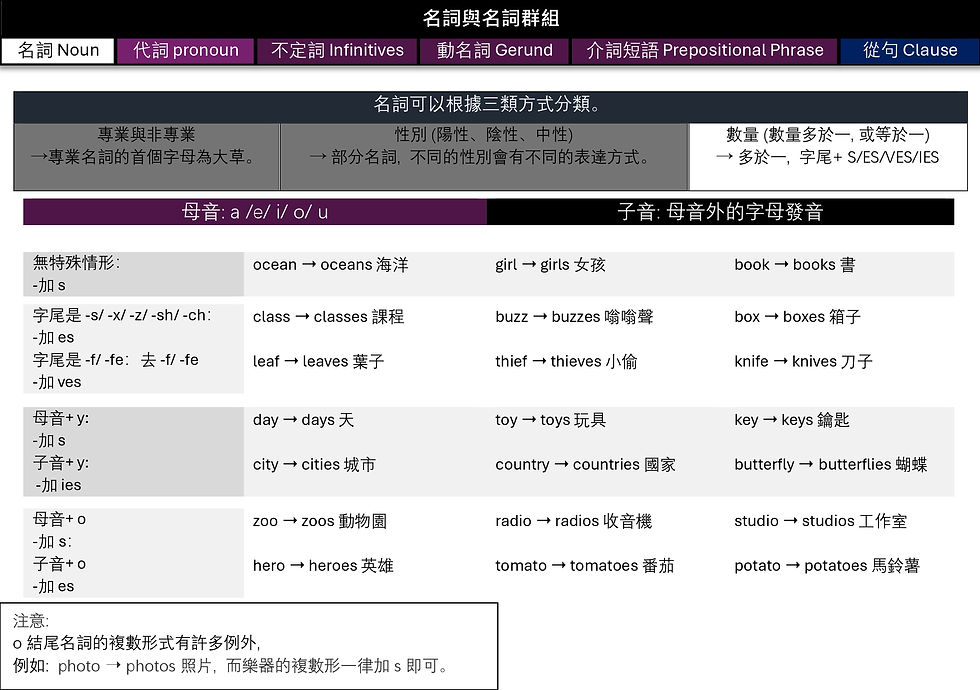The width and height of the screenshot is (980, 690).
Task: Click the 無特殊情形 -加 s rule cell
Action: (x=133, y=274)
